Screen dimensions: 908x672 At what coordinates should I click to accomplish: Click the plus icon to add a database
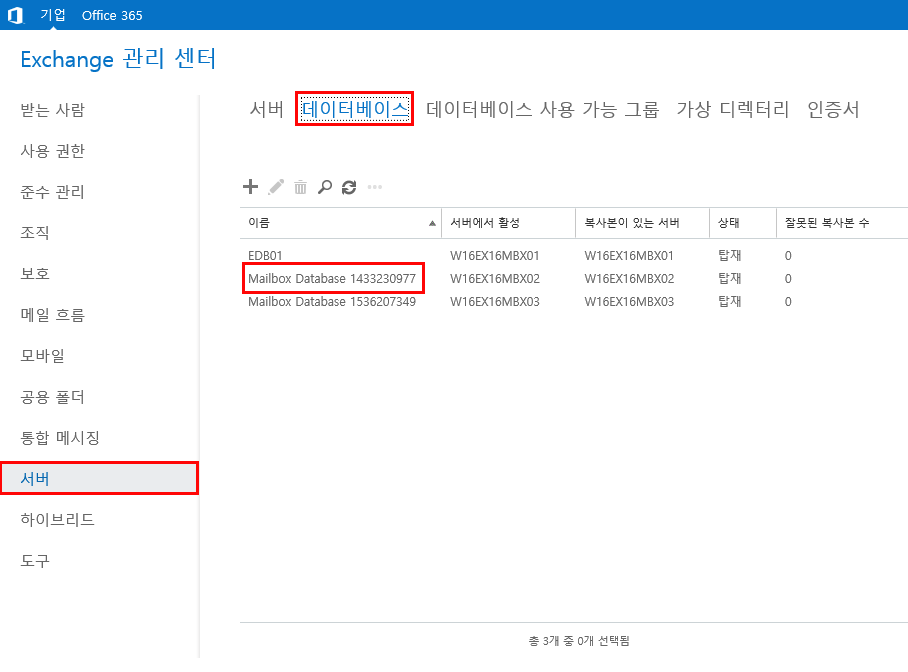(250, 187)
